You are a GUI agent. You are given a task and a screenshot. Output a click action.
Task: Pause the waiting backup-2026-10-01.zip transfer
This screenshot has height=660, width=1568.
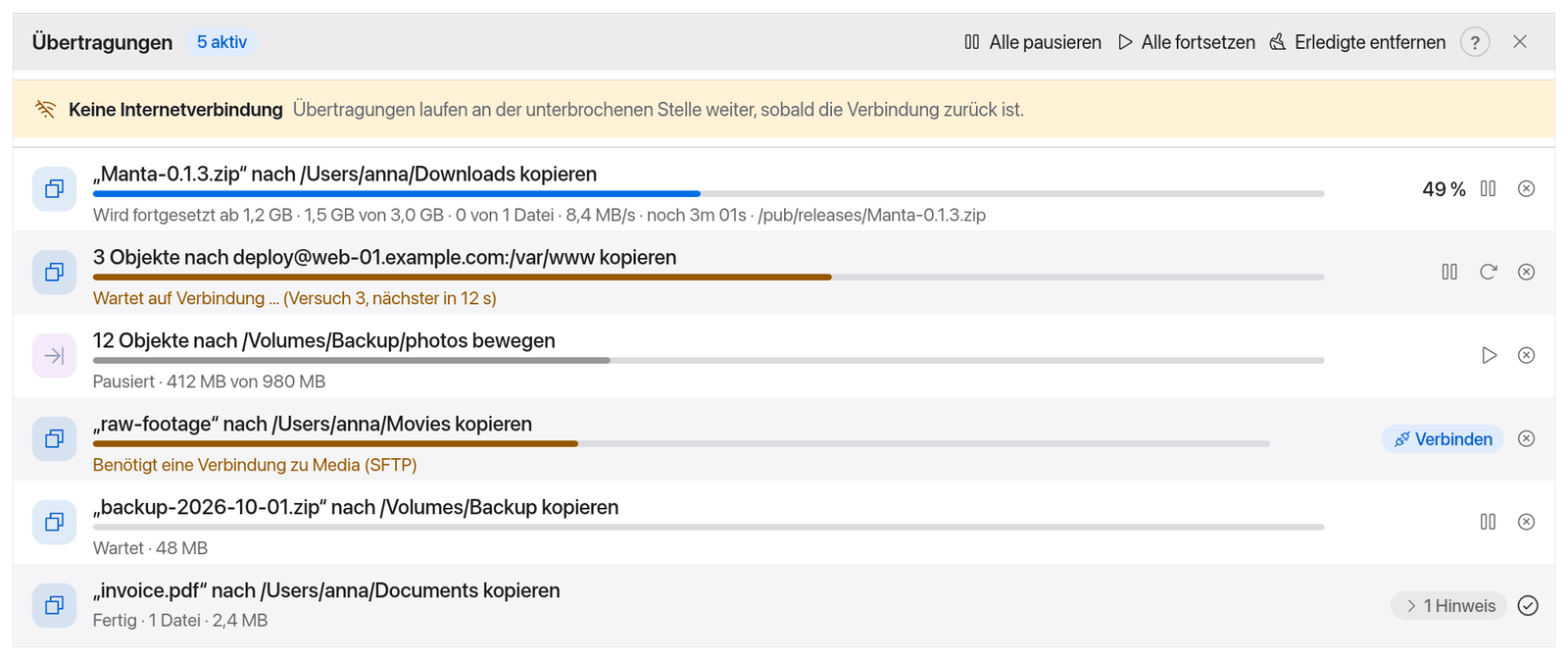pos(1488,522)
